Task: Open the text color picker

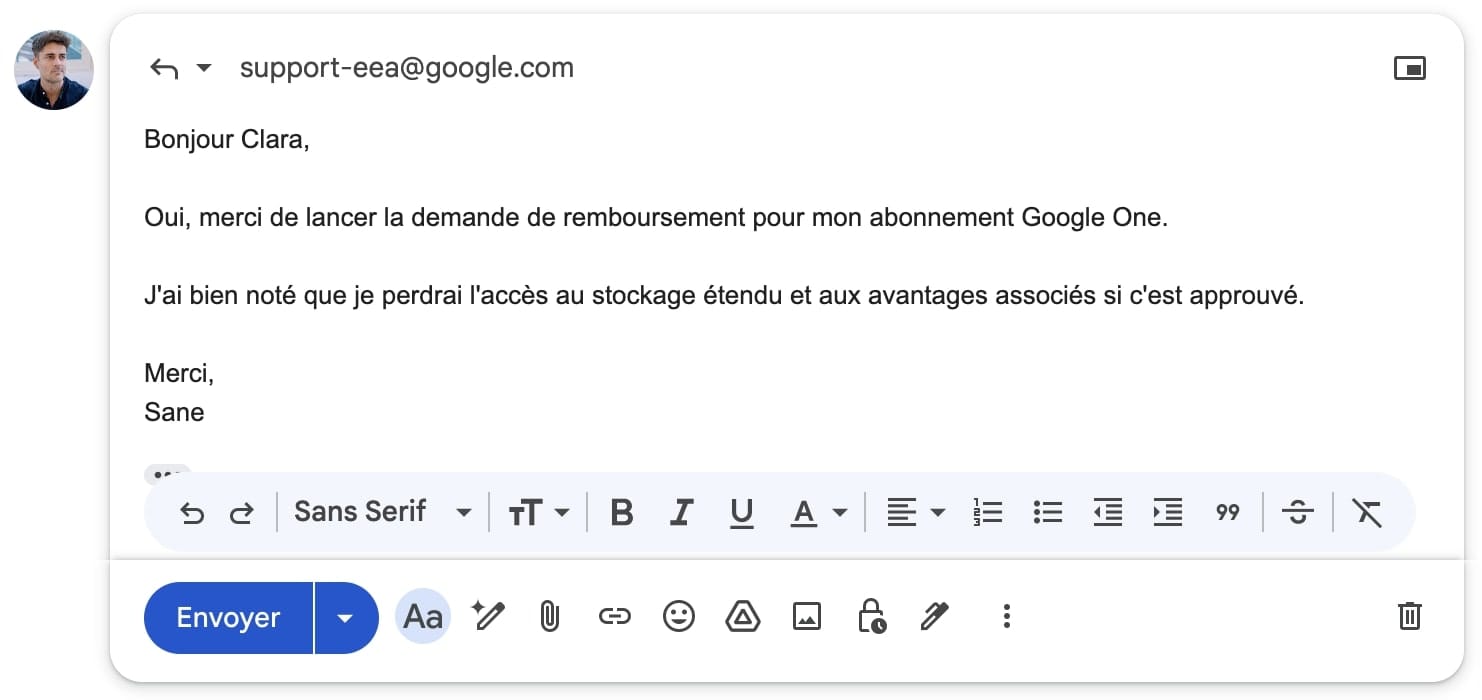Action: click(818, 513)
